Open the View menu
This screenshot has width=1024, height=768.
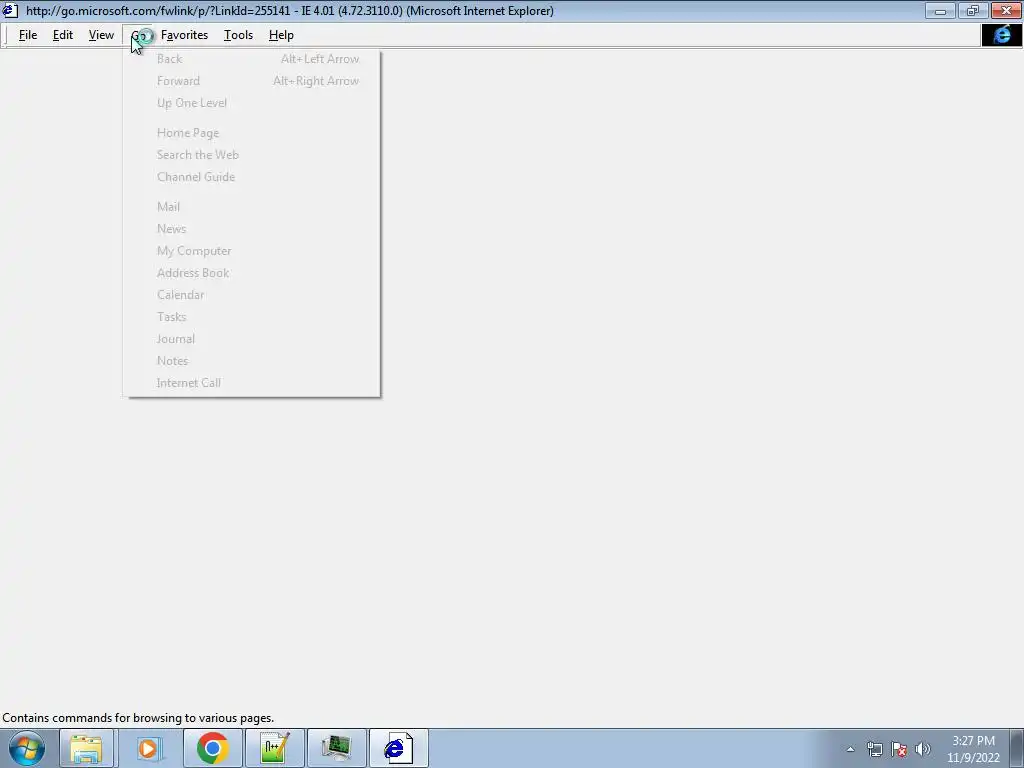[101, 35]
